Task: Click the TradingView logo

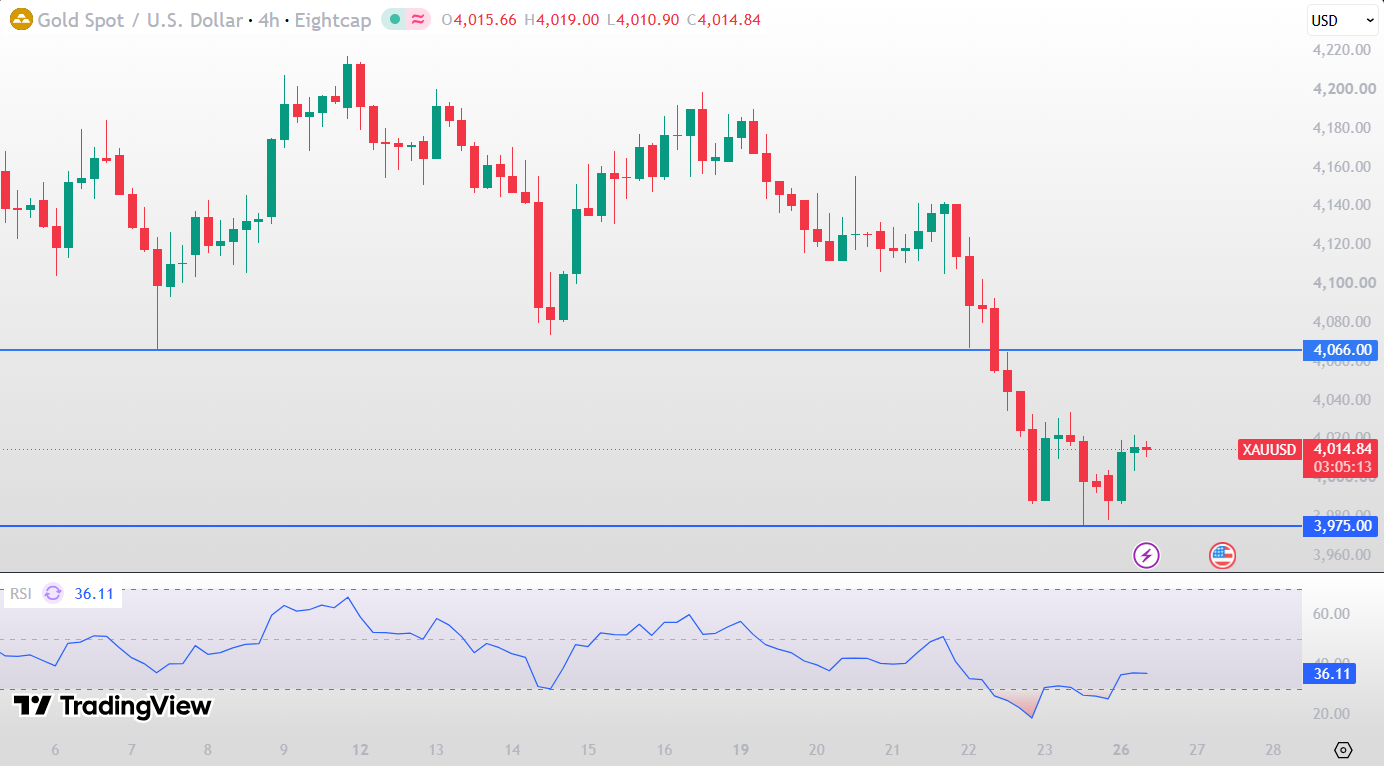Action: pos(112,706)
